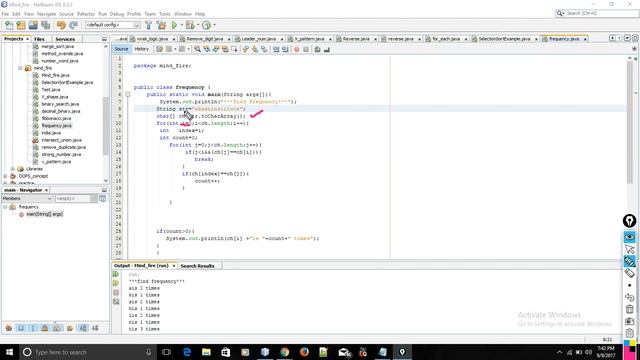
Task: Click the Build Project hammer icon
Action: click(149, 25)
